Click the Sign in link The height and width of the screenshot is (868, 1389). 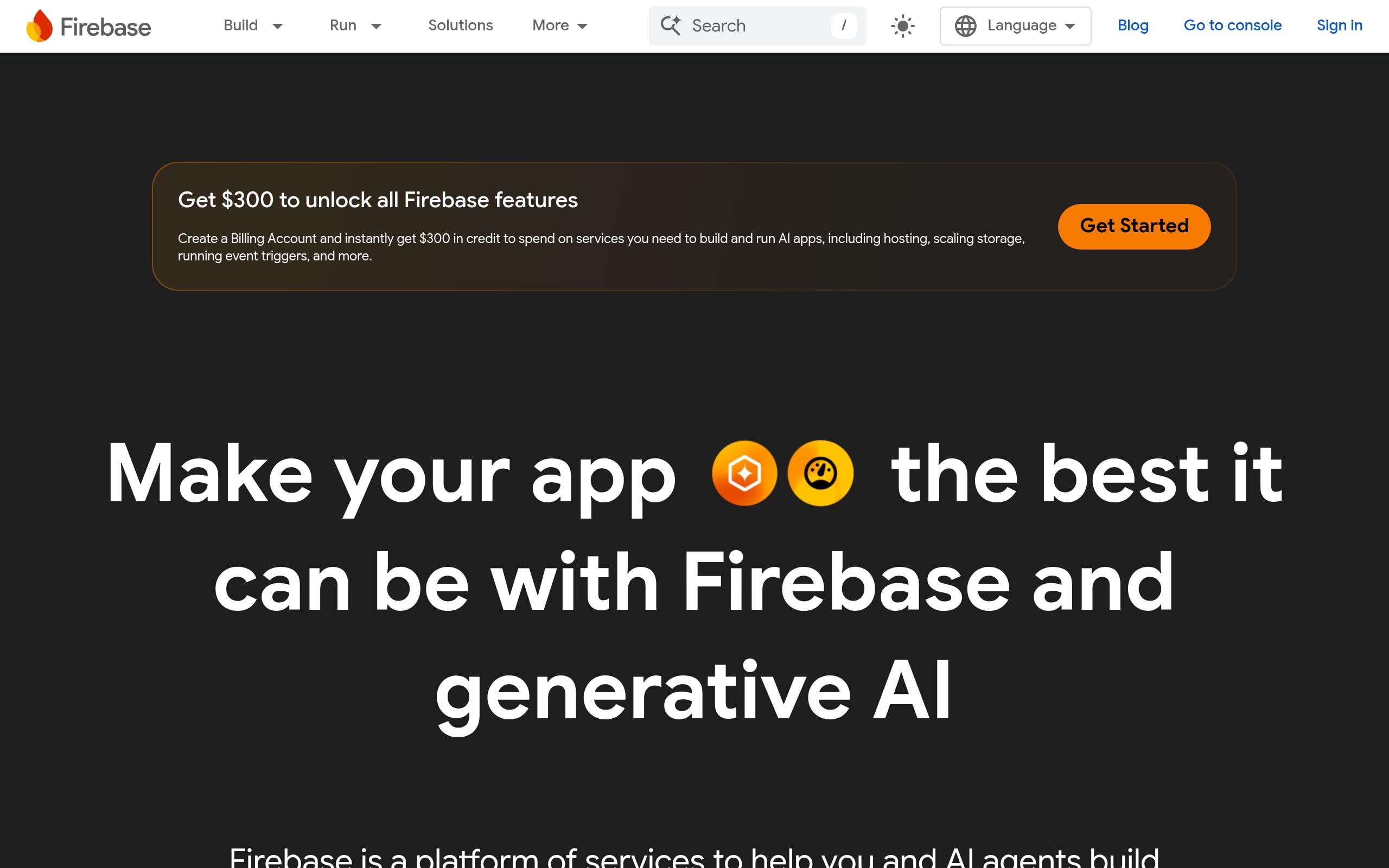tap(1339, 25)
